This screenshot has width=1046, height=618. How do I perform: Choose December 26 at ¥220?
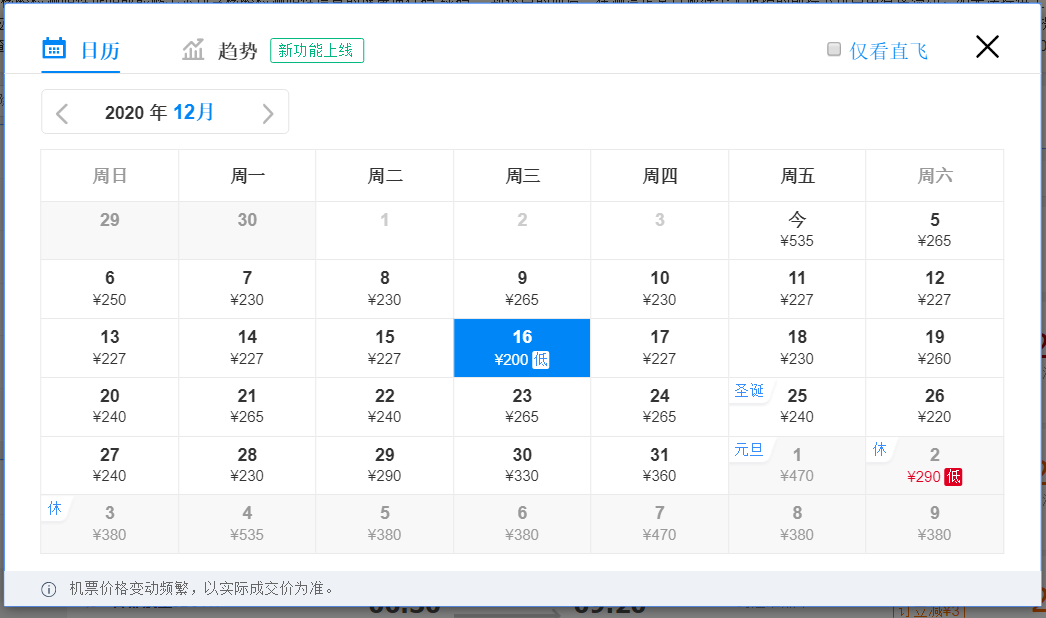click(935, 406)
